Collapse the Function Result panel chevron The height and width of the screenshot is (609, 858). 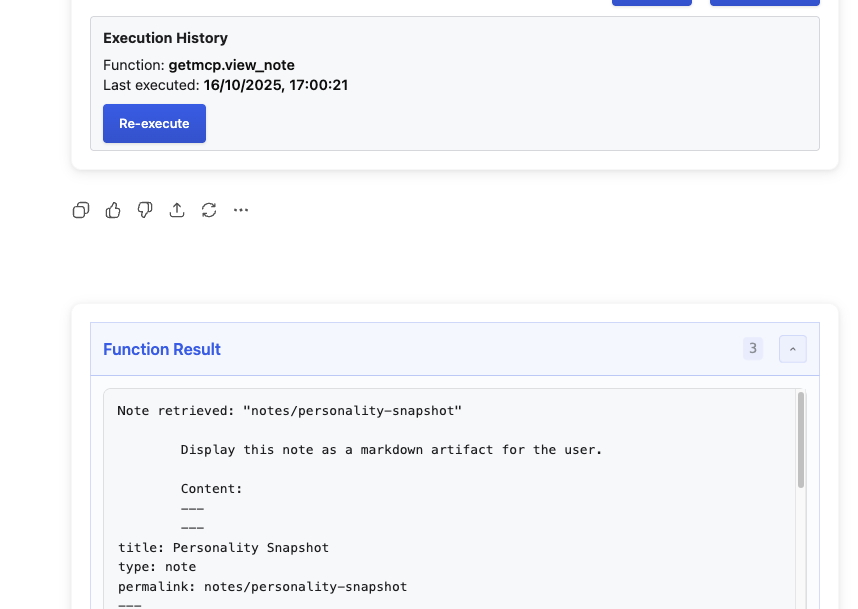point(792,349)
